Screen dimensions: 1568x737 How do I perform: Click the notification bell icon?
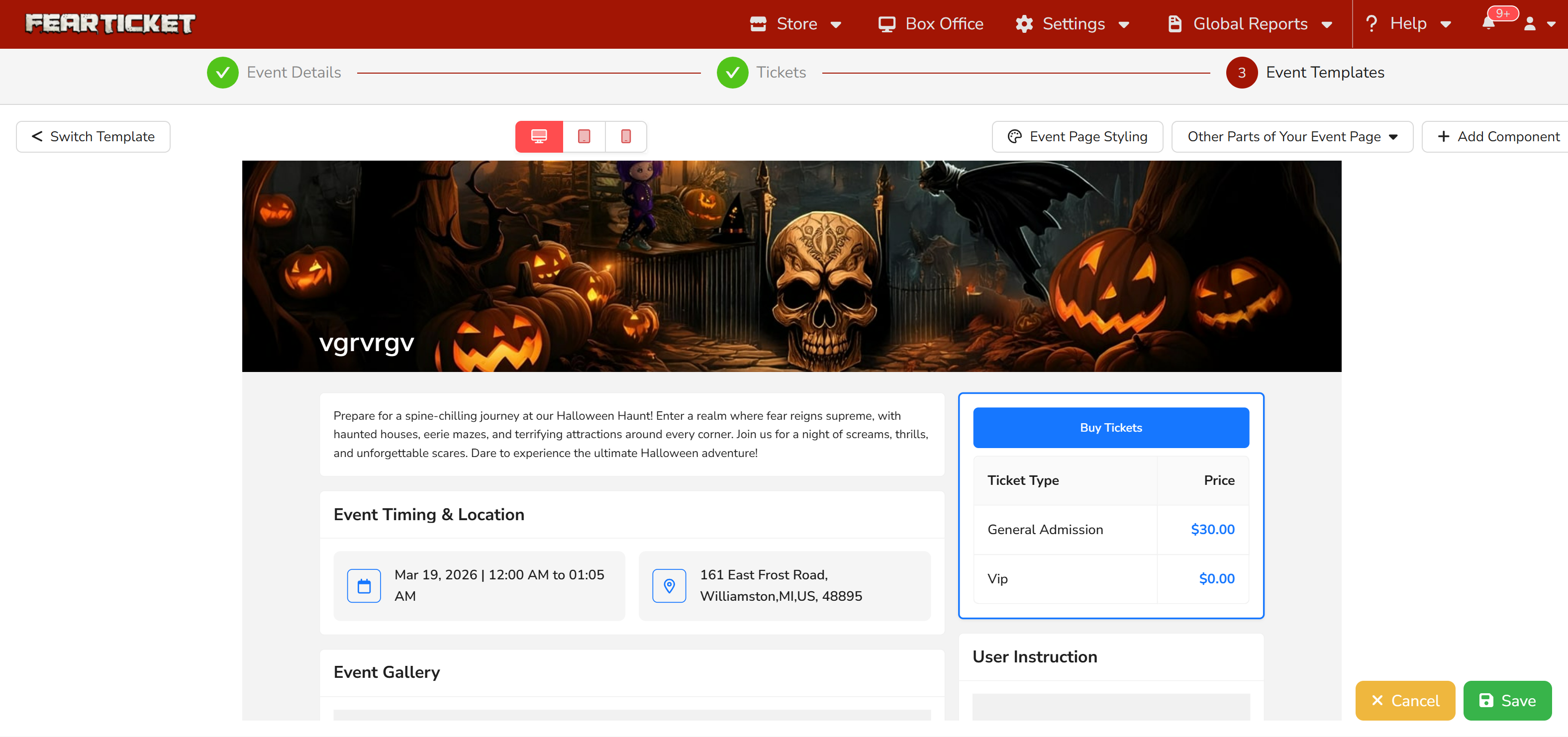pos(1488,24)
